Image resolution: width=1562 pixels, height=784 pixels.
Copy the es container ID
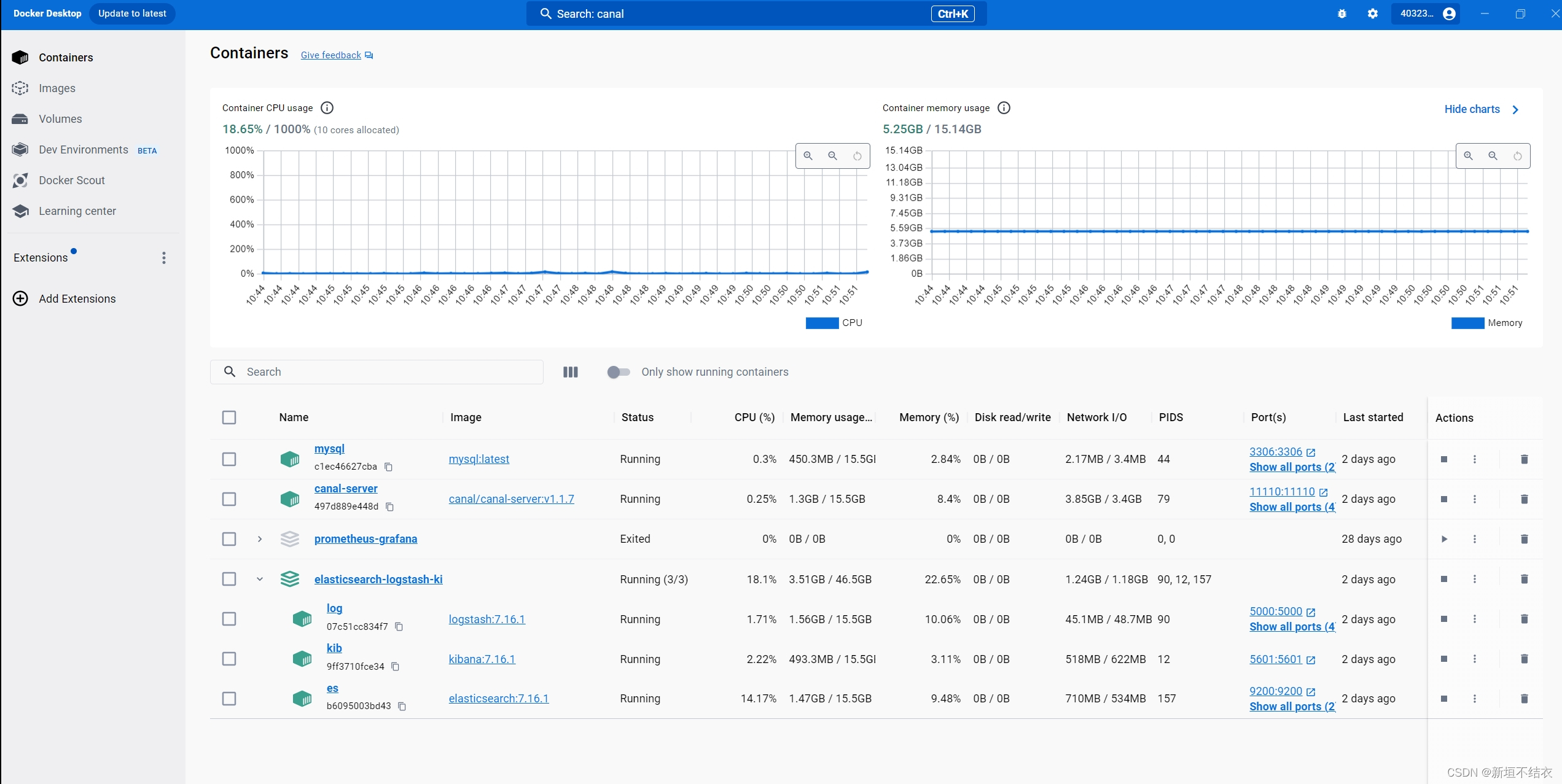tap(402, 707)
